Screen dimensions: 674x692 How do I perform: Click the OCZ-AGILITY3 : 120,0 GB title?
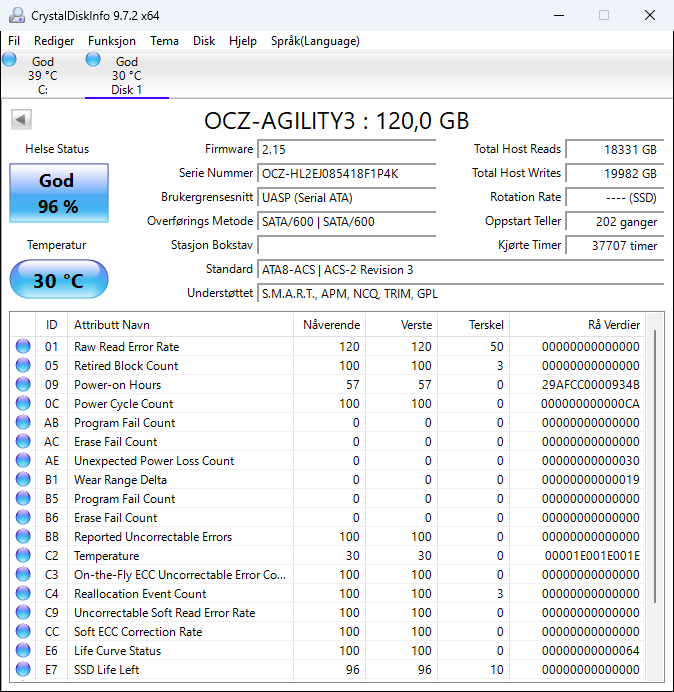(336, 120)
